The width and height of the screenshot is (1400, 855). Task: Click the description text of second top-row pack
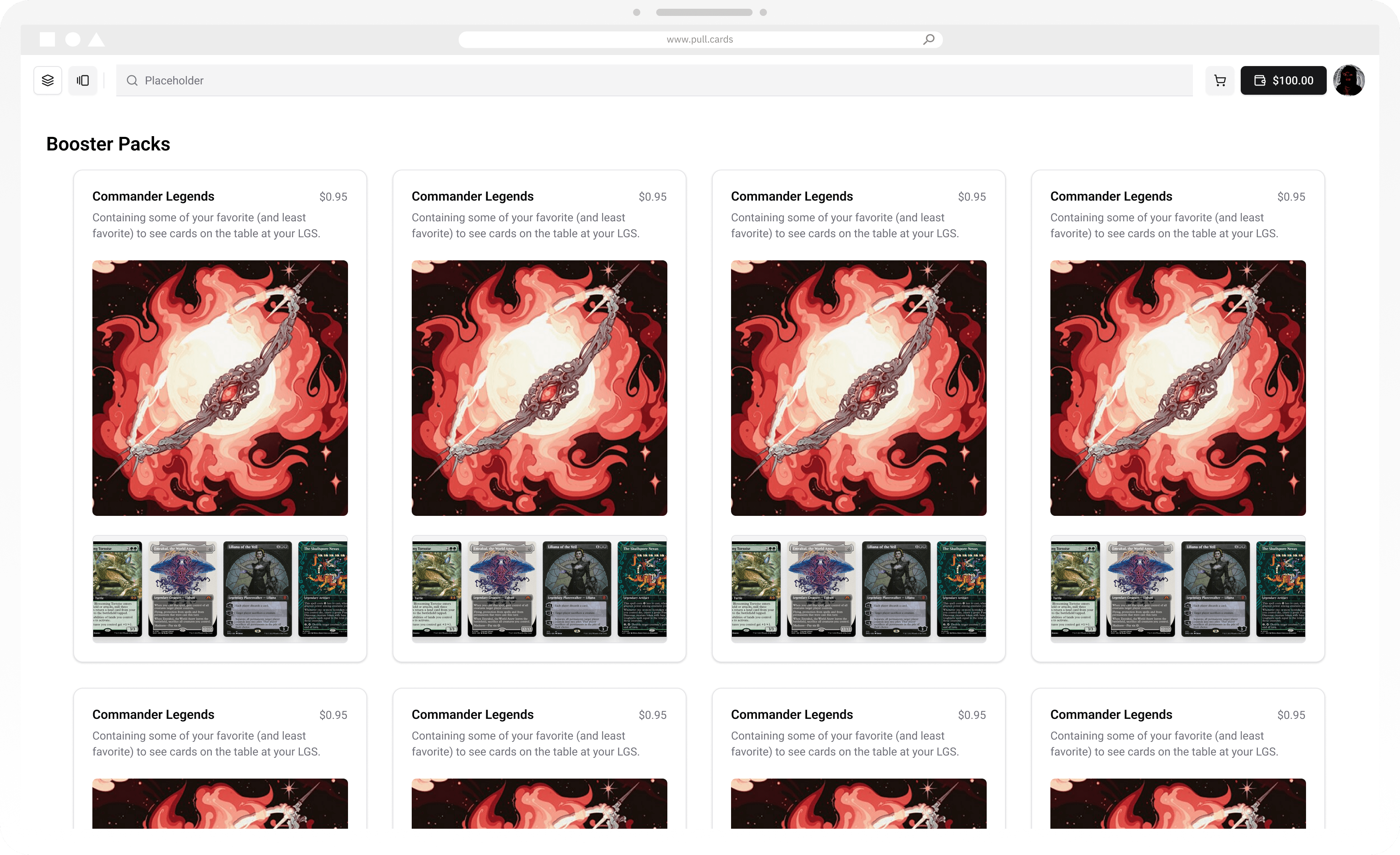(x=526, y=226)
